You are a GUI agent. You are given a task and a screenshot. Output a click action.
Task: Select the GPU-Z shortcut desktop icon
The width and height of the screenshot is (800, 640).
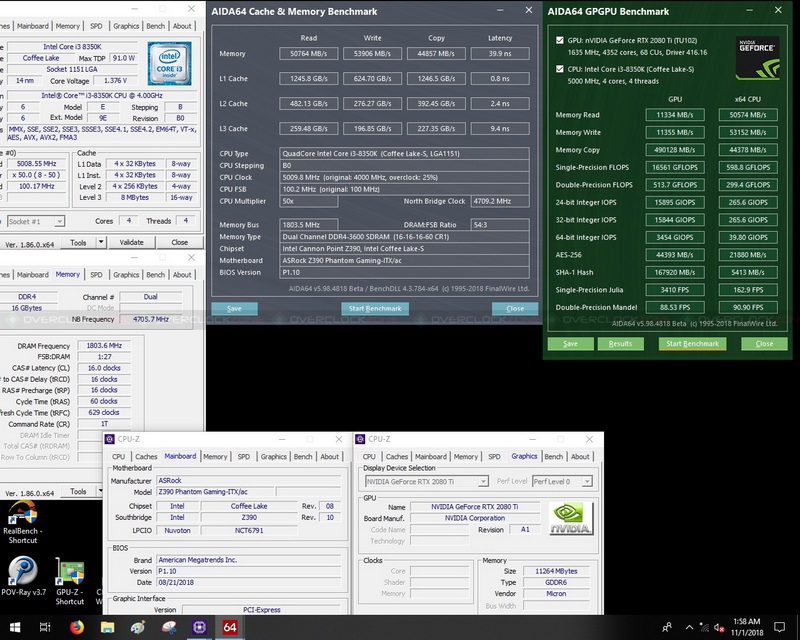69,581
